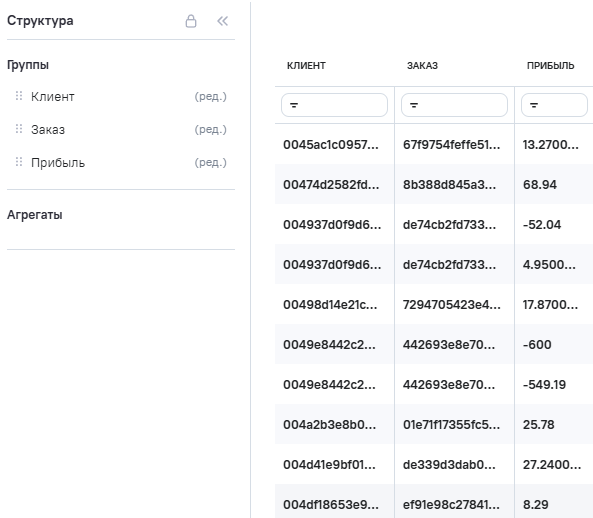Select the Агрегаты section heading
The width and height of the screenshot is (593, 518).
click(x=35, y=215)
